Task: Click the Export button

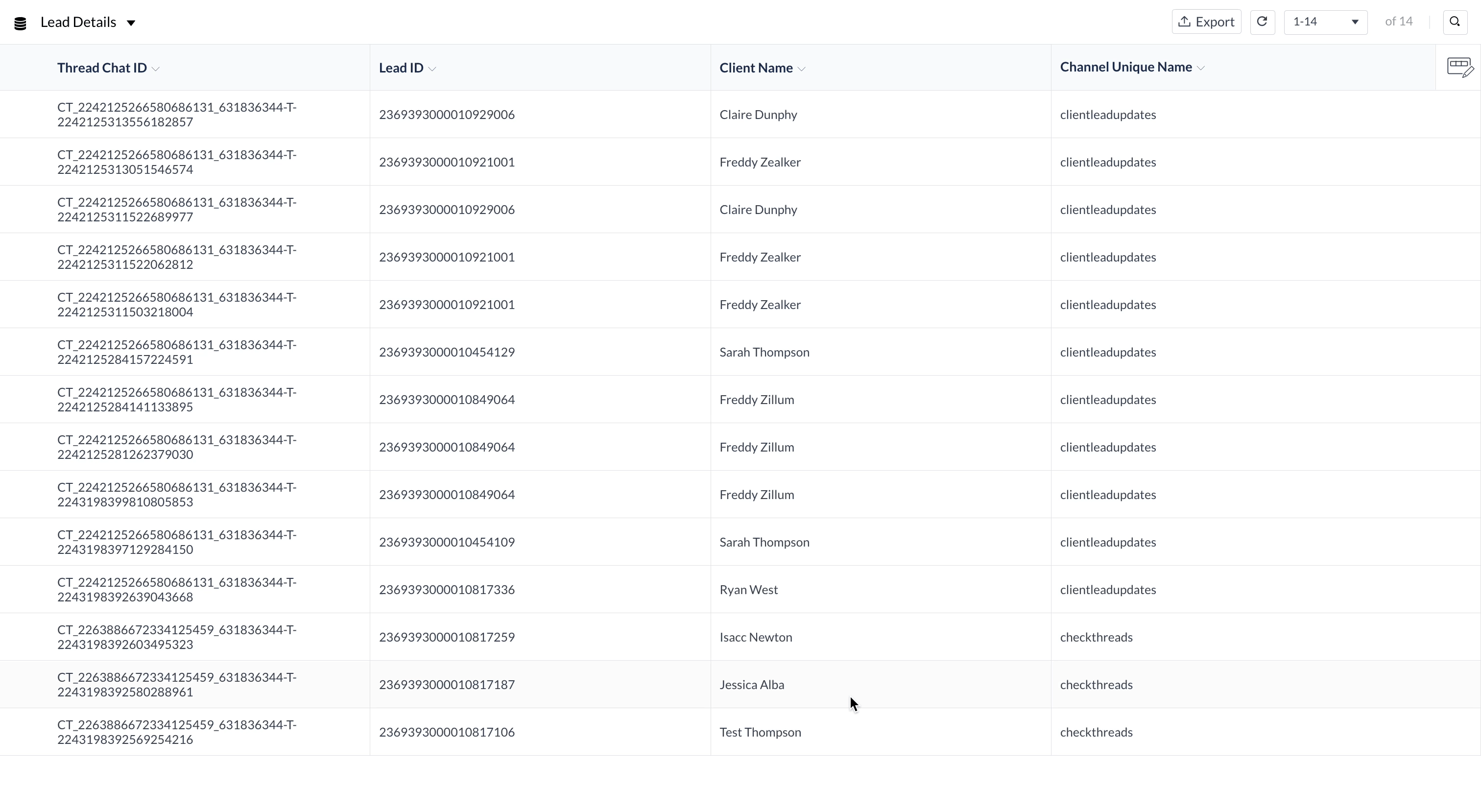Action: [x=1206, y=22]
